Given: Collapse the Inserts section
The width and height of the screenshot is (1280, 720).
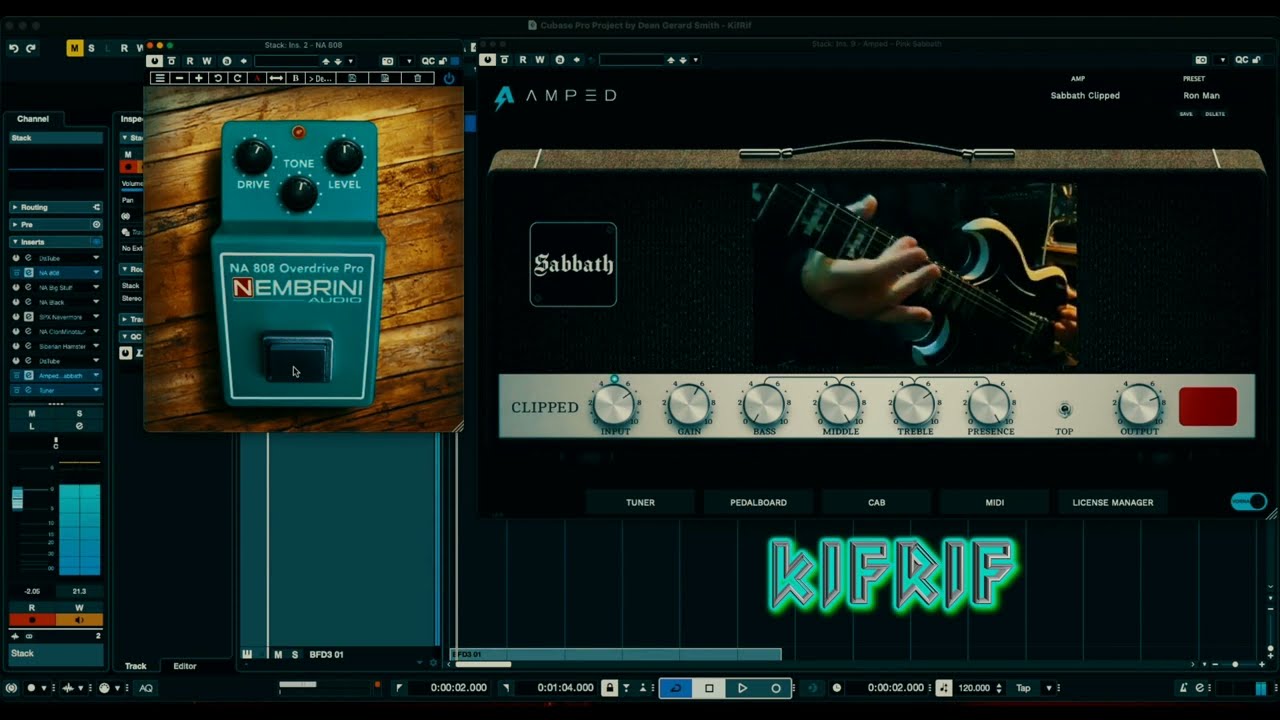Looking at the screenshot, I should (56, 242).
